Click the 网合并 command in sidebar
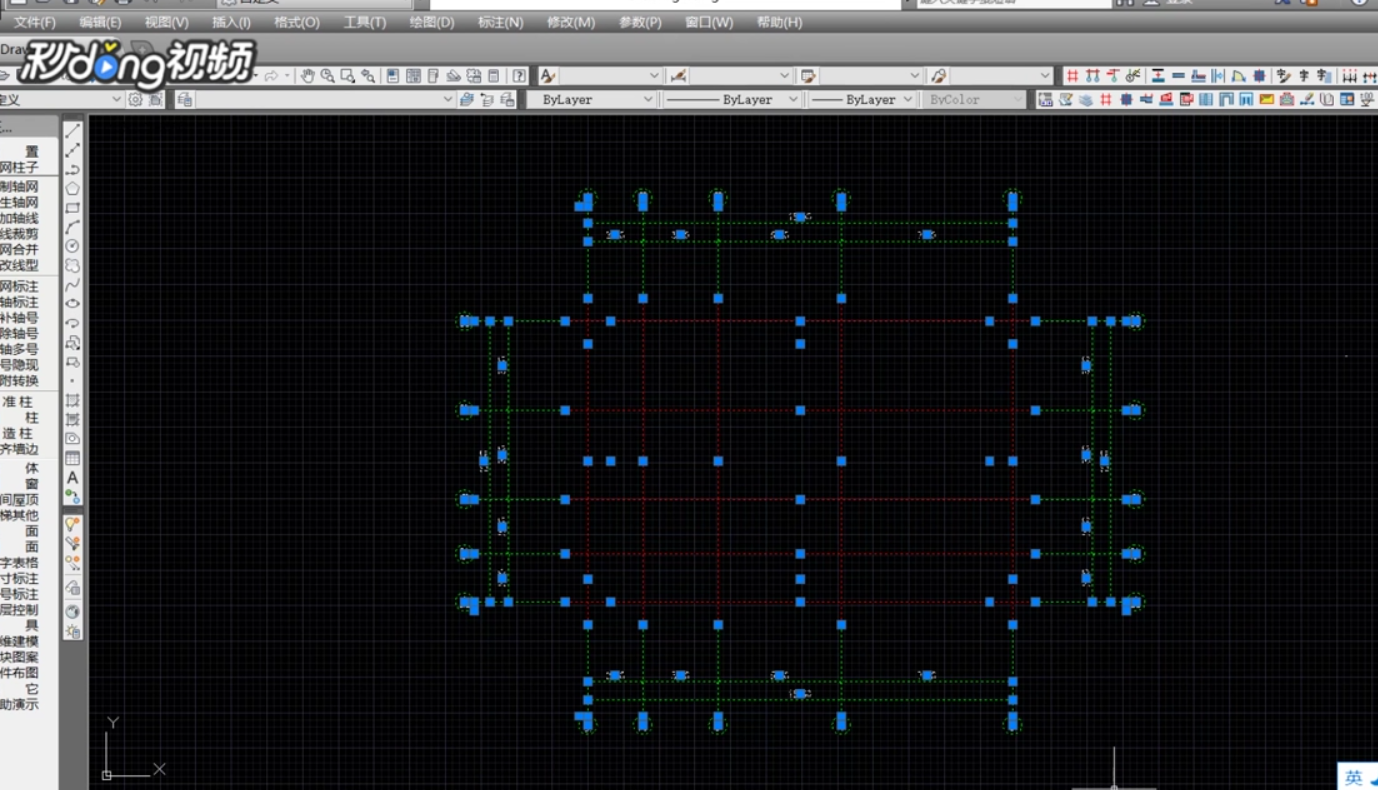 (x=19, y=249)
